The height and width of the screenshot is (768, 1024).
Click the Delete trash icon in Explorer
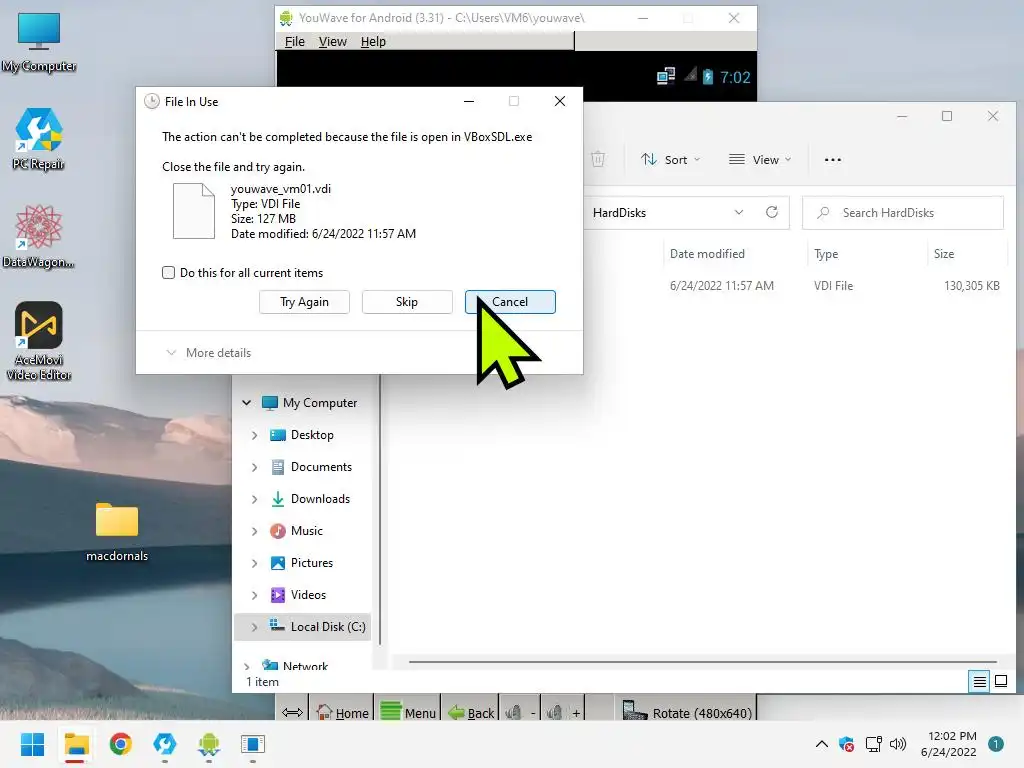(598, 159)
